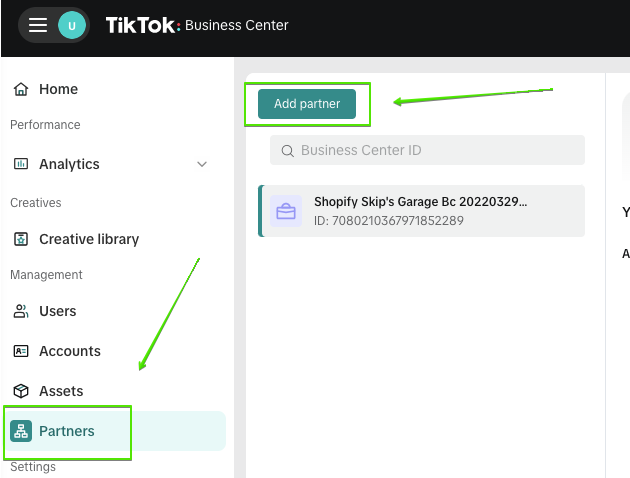
Task: Open the Accounts page
Action: click(x=70, y=351)
